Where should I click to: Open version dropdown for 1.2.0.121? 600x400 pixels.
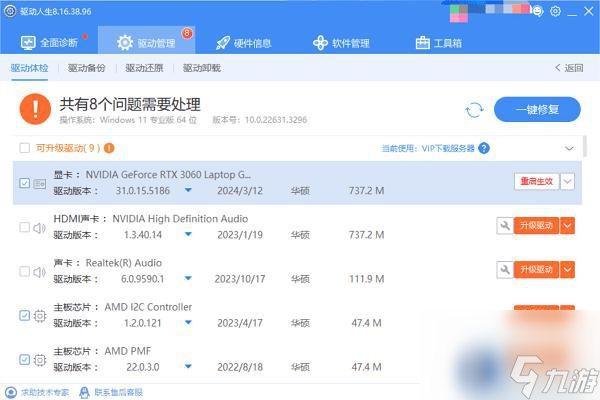pyautogui.click(x=188, y=323)
